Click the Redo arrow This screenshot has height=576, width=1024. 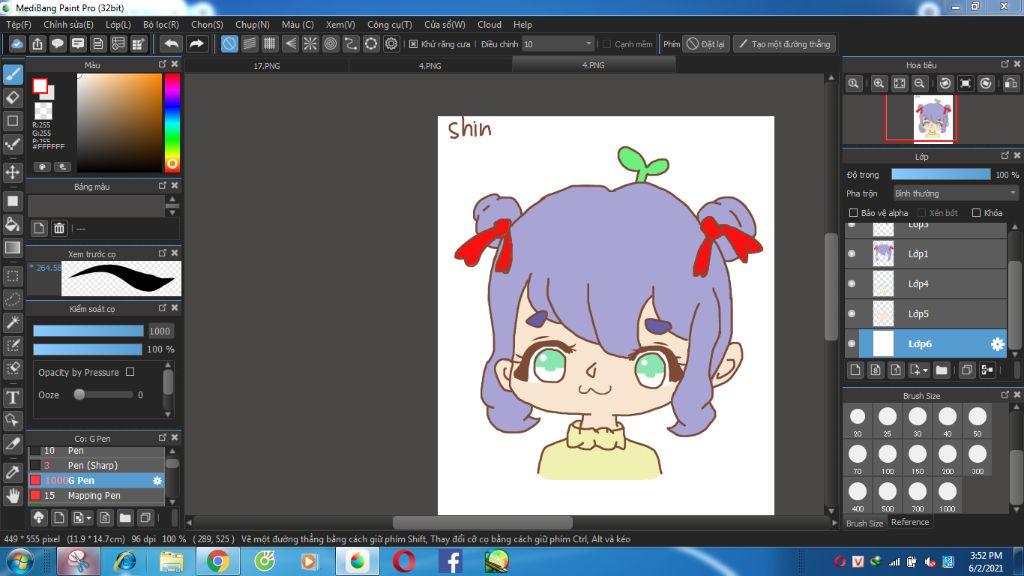click(196, 44)
